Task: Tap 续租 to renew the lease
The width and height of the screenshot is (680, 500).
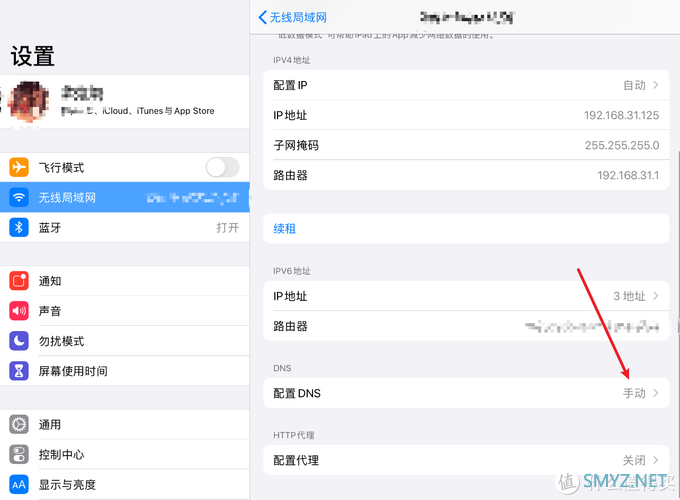Action: [284, 229]
